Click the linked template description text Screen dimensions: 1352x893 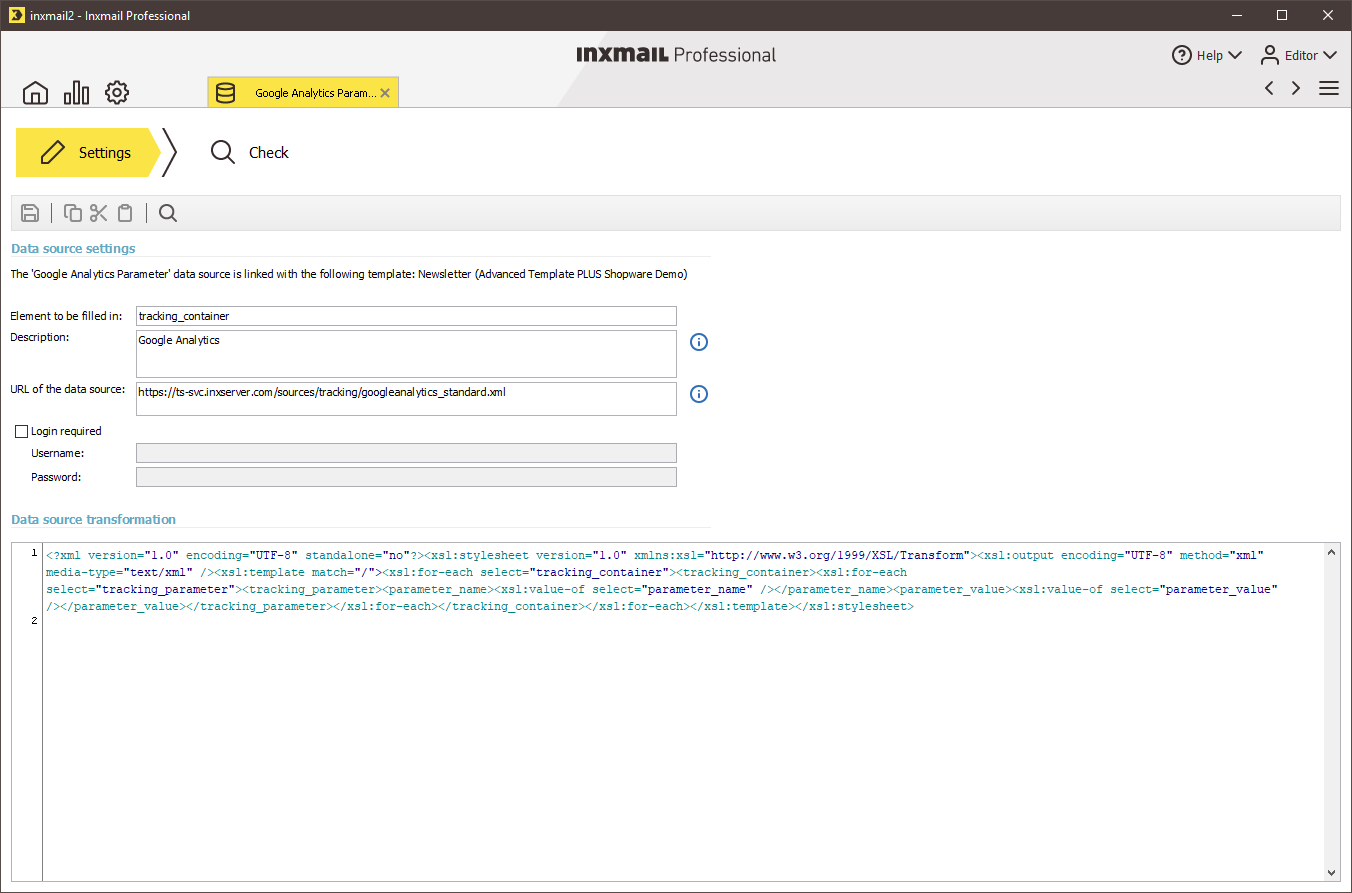click(349, 273)
